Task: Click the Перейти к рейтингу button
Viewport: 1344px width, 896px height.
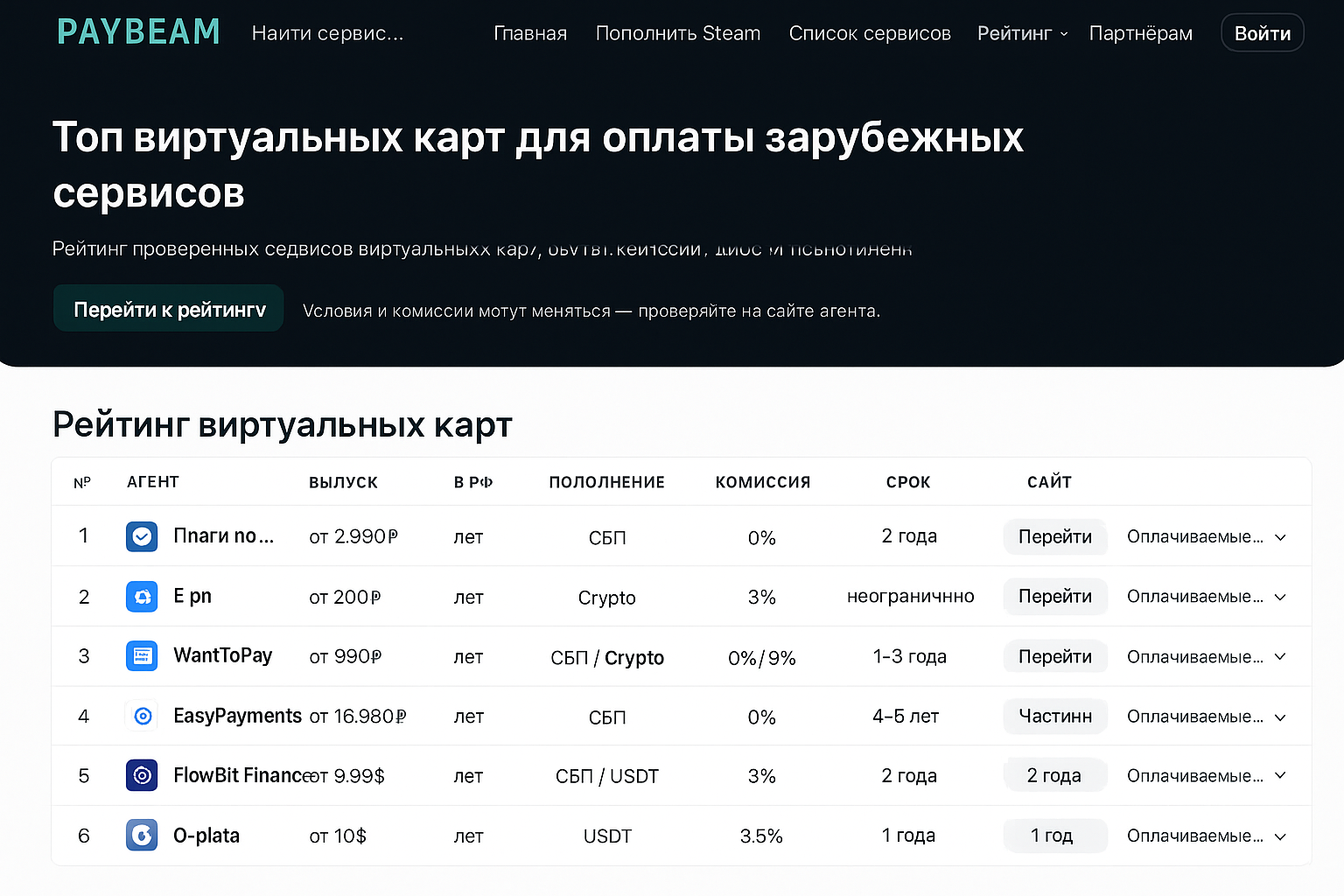Action: point(169,309)
